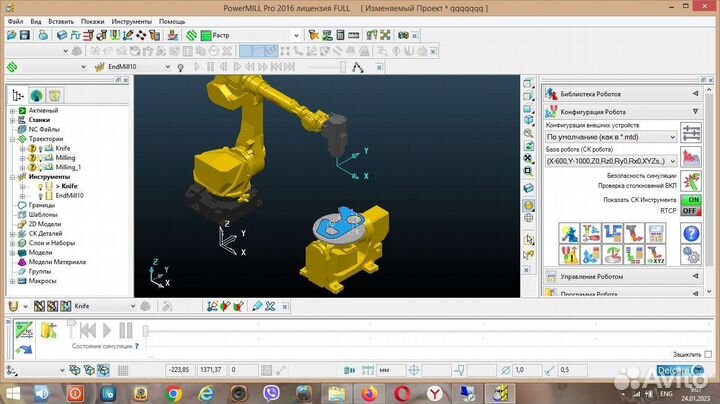This screenshot has height=404, width=720.
Task: Click the zoom magnifier icon in view toolbar
Action: [x=529, y=133]
